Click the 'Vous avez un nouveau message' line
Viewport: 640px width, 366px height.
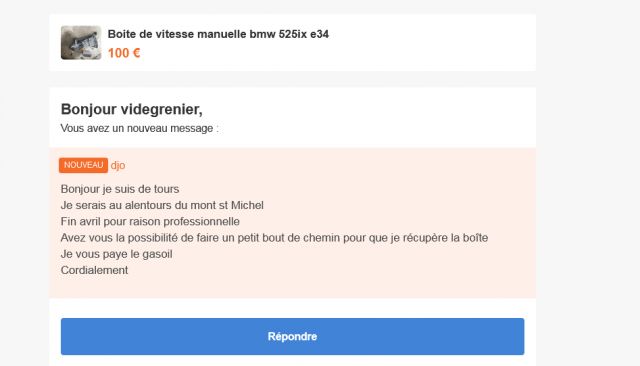point(140,128)
